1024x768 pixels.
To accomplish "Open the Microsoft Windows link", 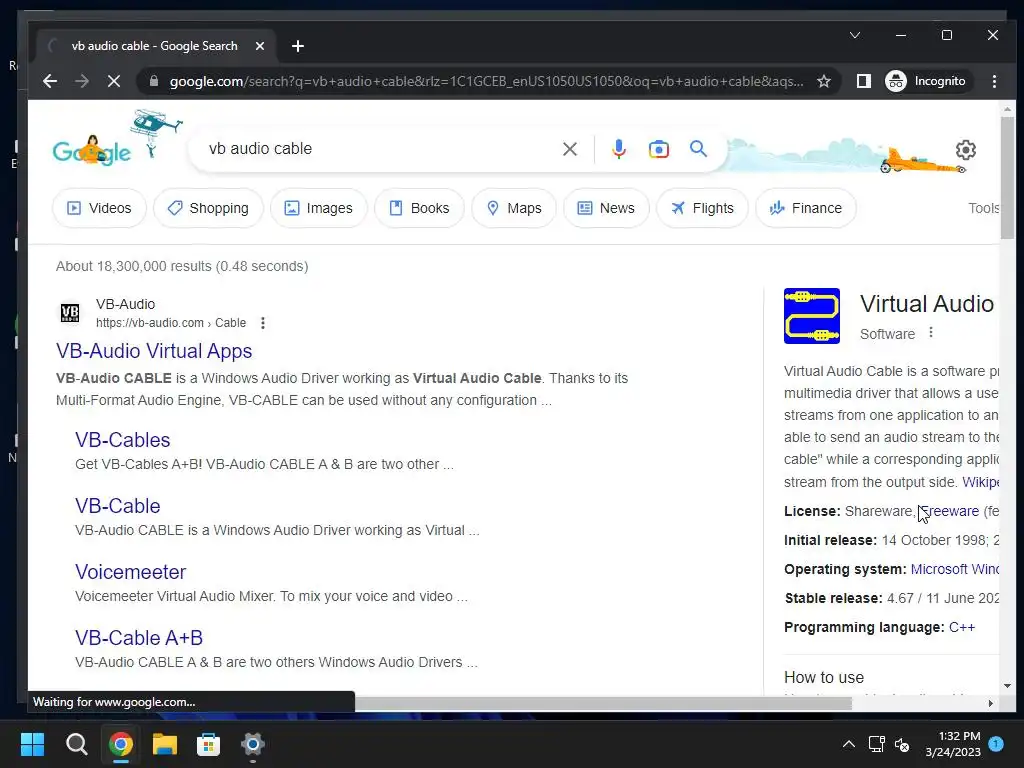I will tap(955, 569).
